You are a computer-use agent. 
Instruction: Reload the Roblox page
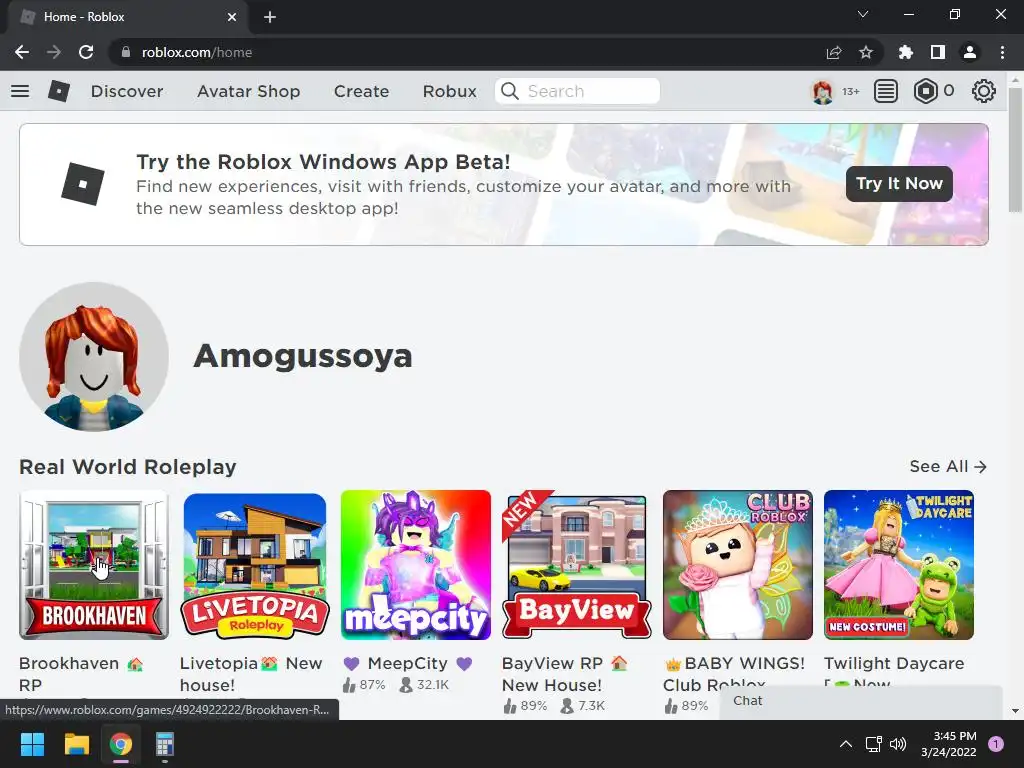86,52
